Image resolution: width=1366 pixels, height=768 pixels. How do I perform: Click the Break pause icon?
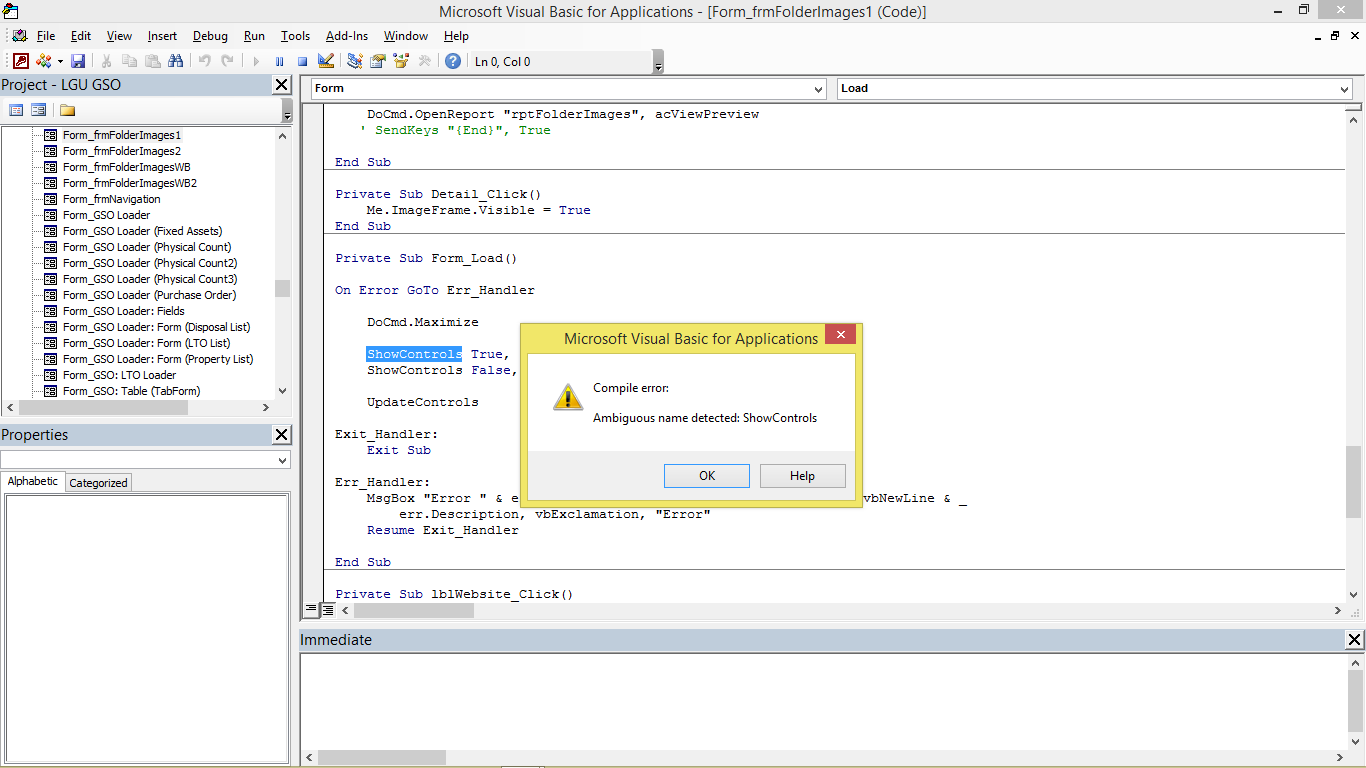click(279, 61)
